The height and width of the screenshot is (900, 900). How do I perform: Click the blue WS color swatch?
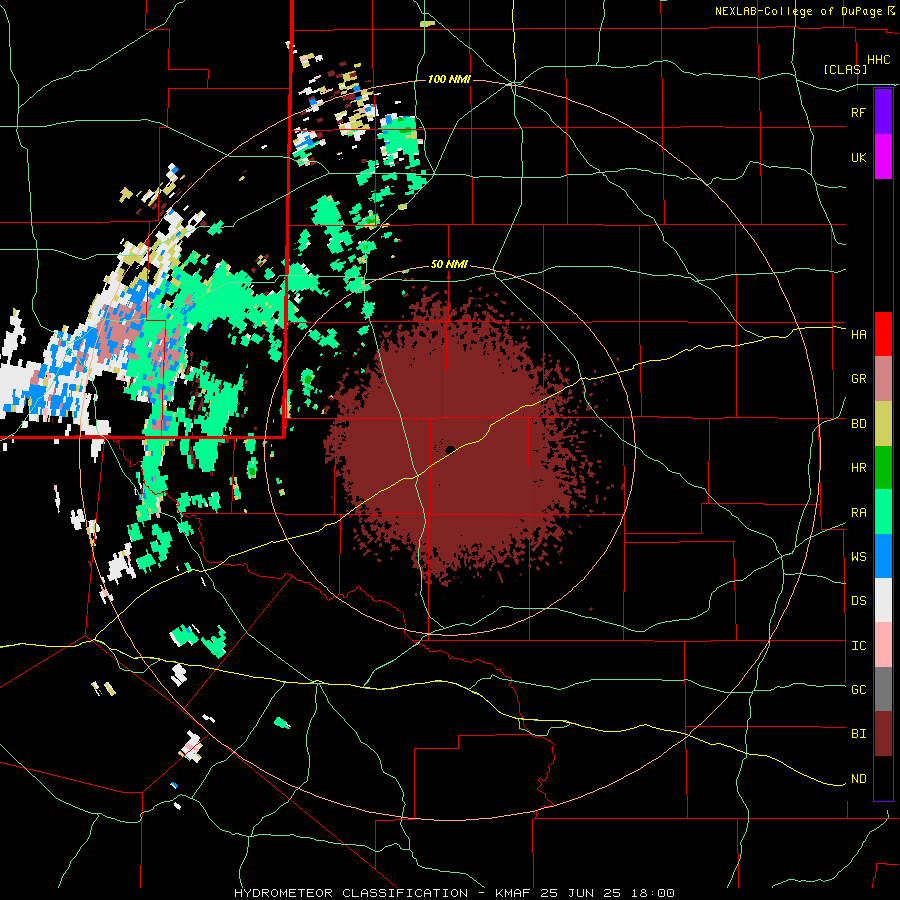(883, 556)
